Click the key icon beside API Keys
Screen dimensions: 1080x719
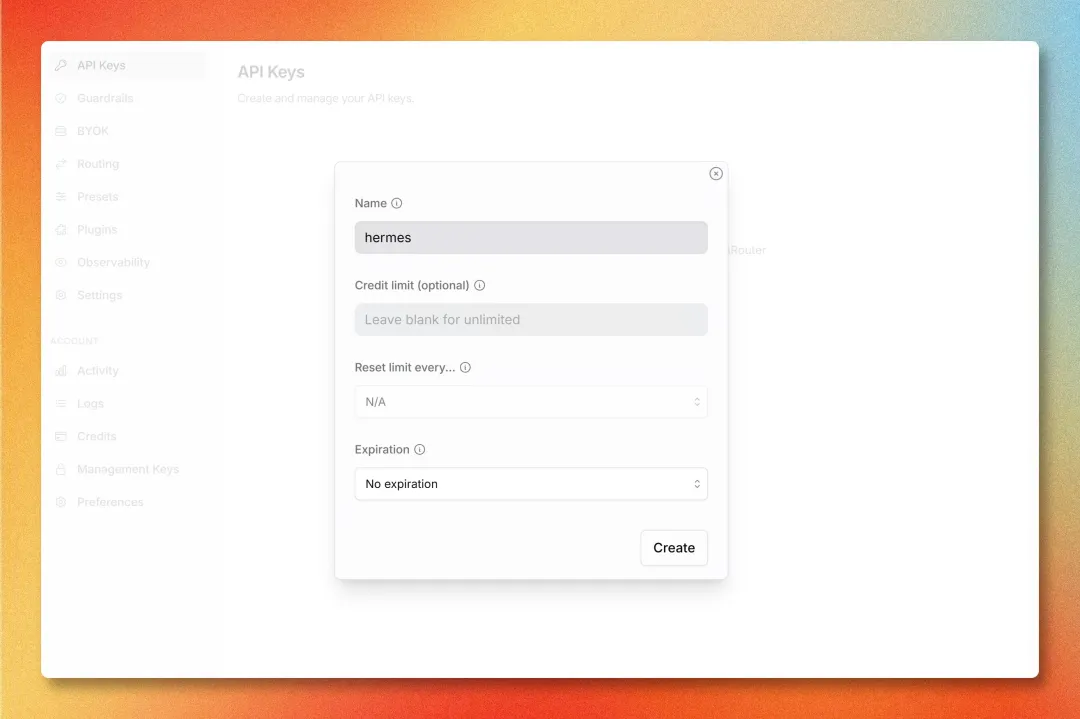click(x=61, y=65)
